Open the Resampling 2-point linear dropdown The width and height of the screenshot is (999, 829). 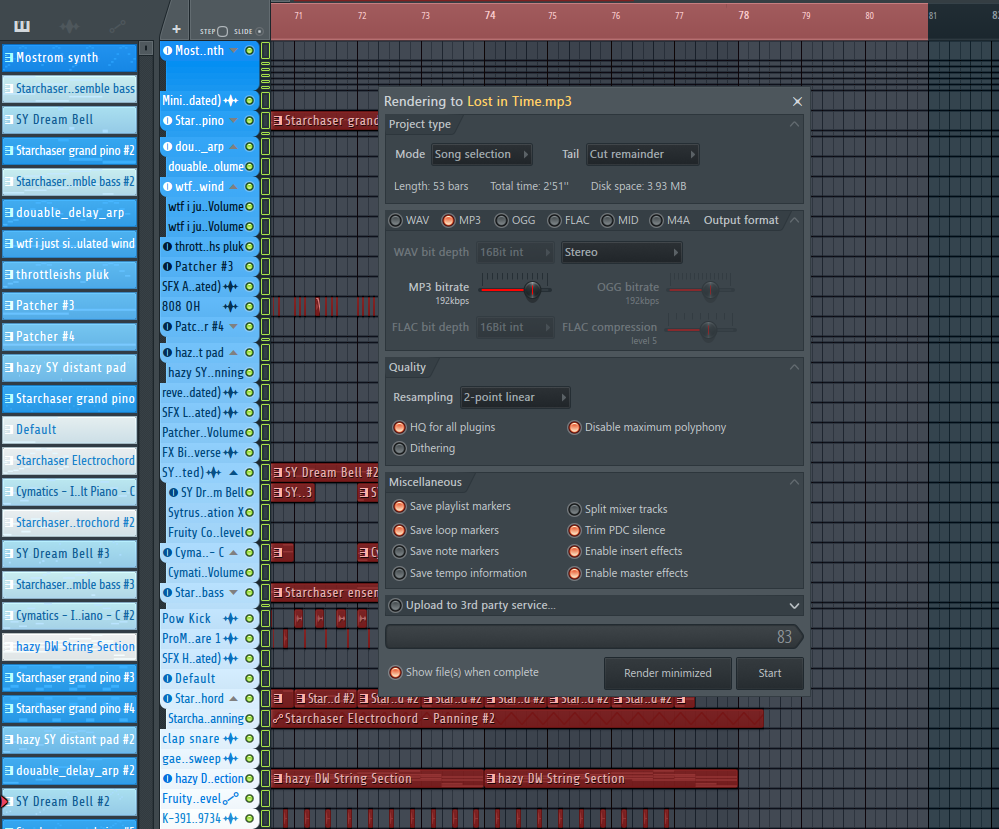coord(515,398)
